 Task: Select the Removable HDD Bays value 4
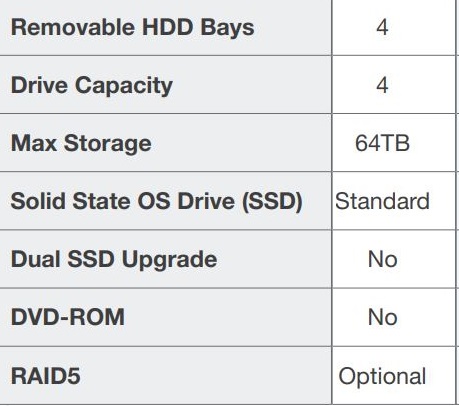click(382, 27)
